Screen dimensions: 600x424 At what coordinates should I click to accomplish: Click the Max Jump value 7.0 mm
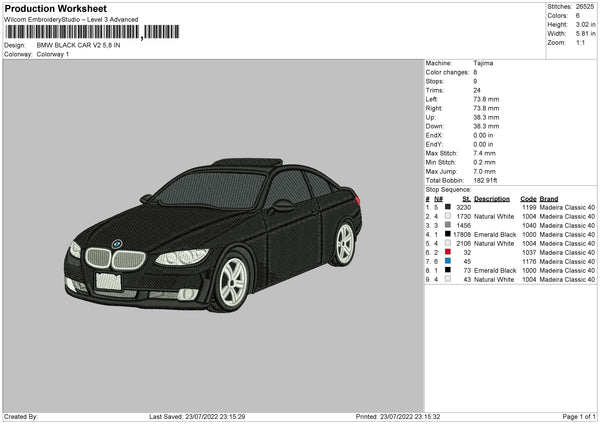(x=484, y=172)
